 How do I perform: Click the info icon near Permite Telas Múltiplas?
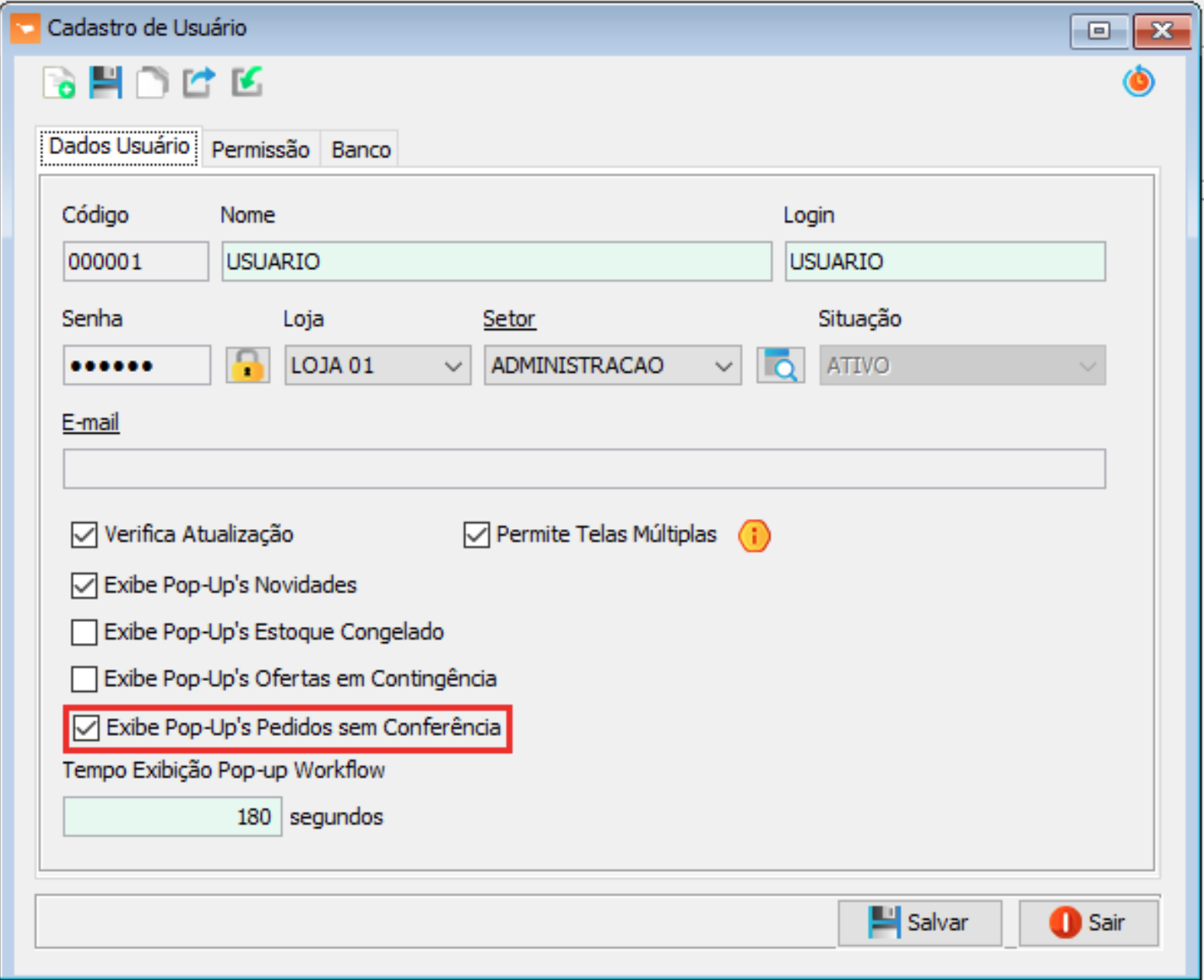coord(754,535)
